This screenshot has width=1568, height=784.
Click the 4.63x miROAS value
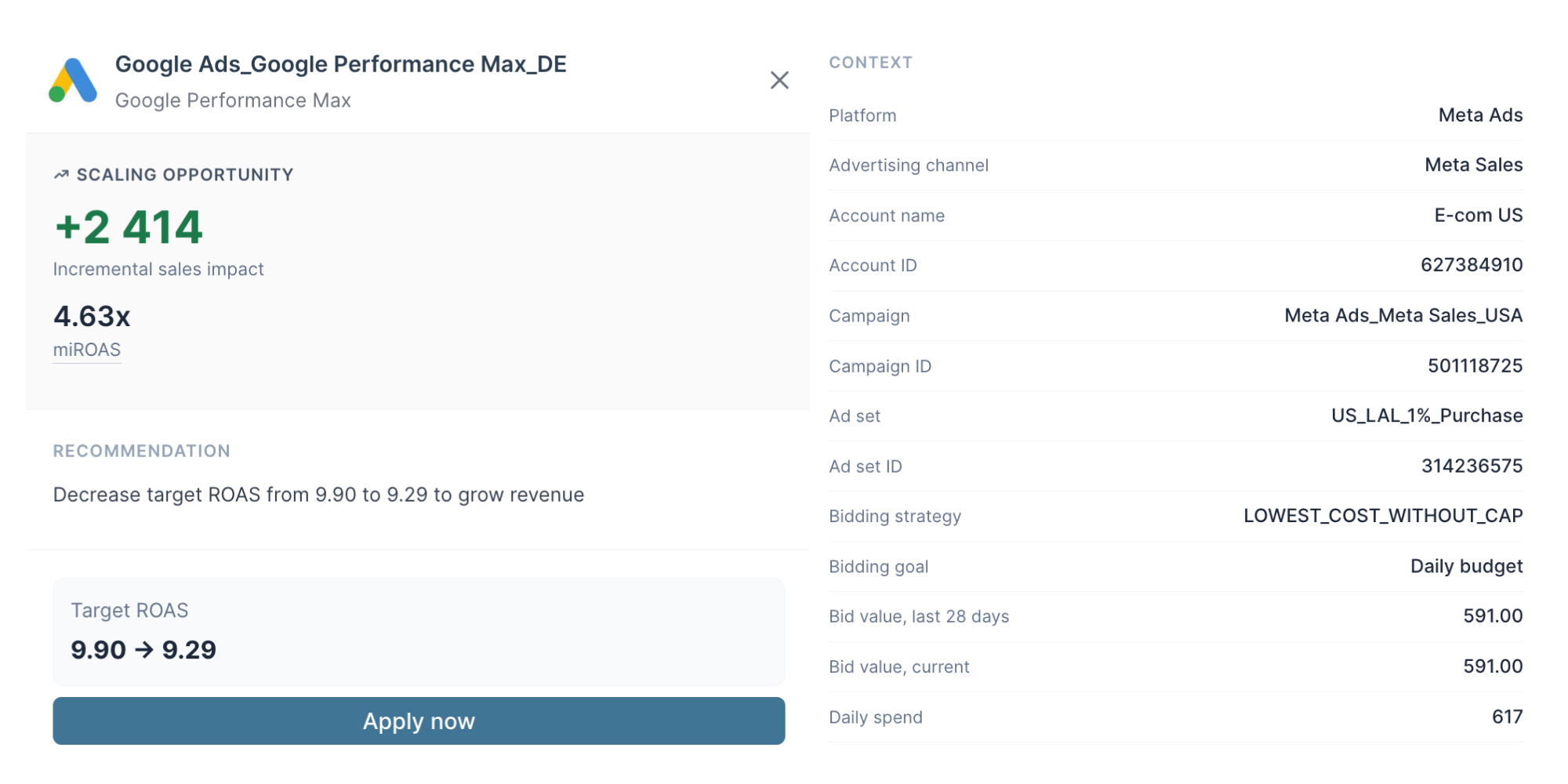pyautogui.click(x=92, y=317)
